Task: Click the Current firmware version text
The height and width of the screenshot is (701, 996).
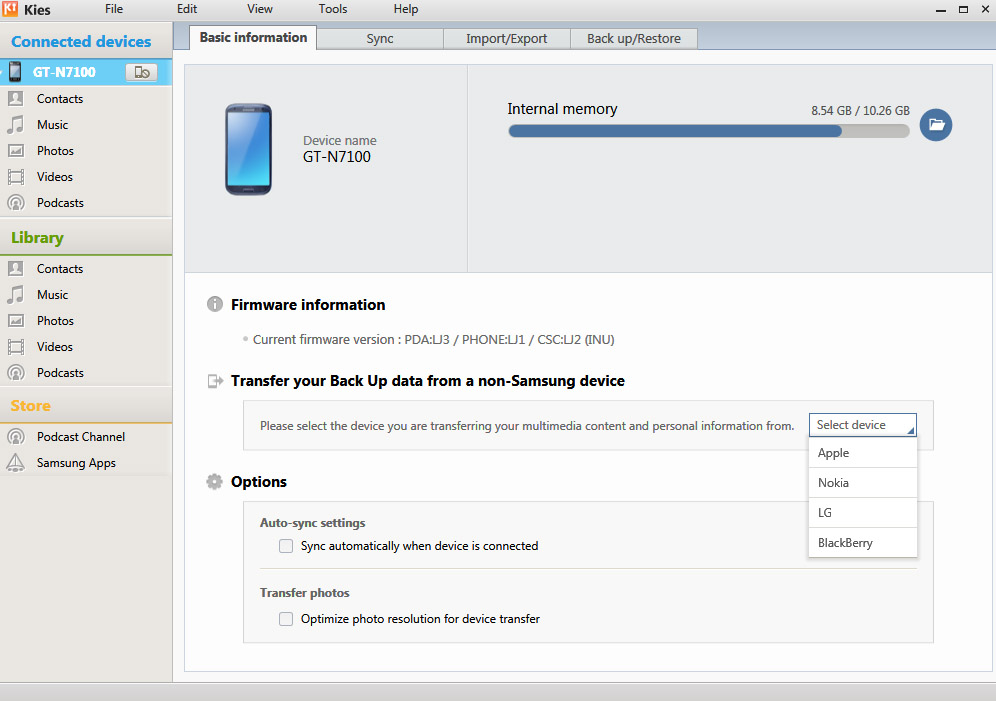Action: (x=433, y=340)
